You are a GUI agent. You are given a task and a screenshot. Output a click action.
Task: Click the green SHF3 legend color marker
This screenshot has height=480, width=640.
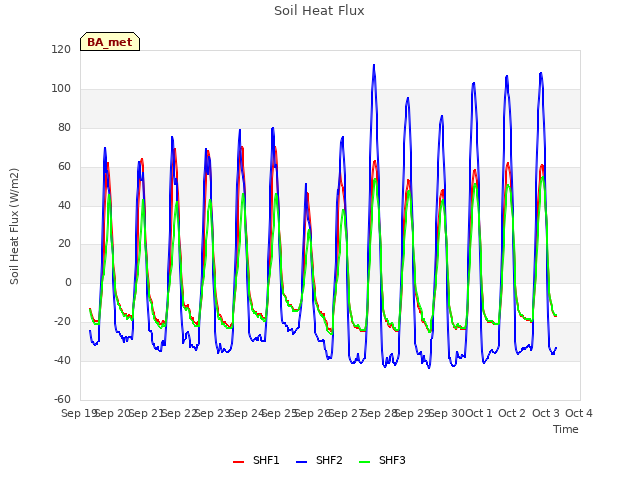click(364, 462)
